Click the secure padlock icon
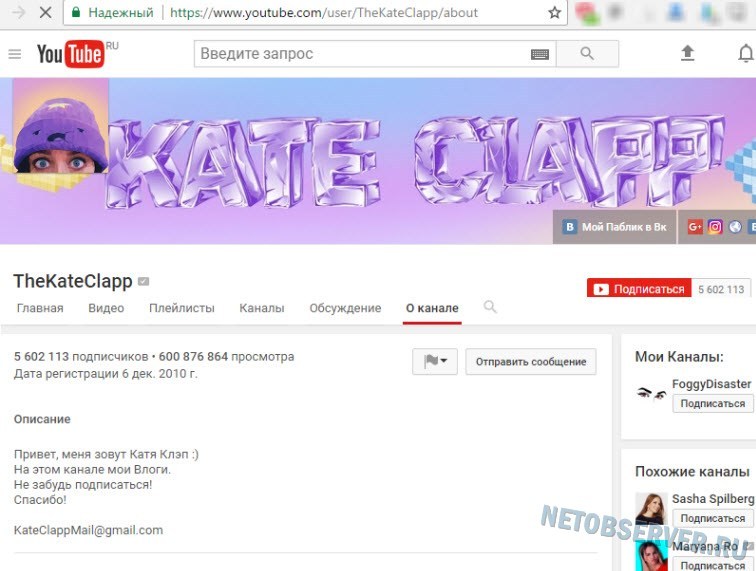 [76, 13]
